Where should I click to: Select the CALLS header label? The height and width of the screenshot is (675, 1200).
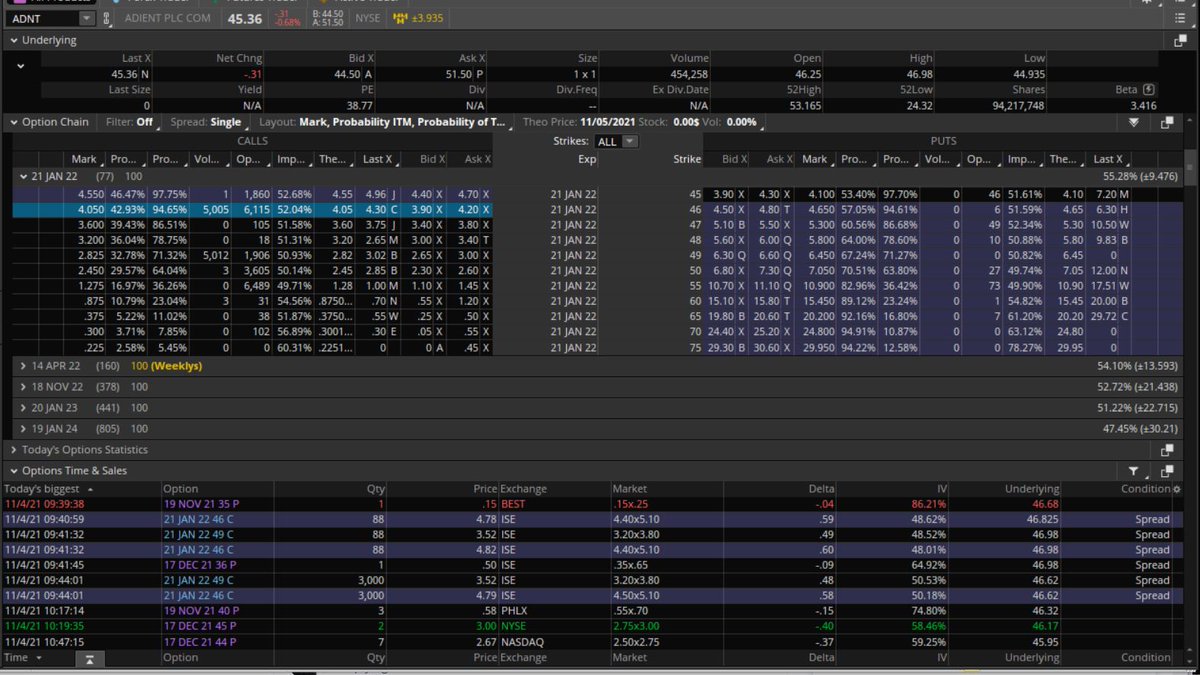pyautogui.click(x=252, y=141)
